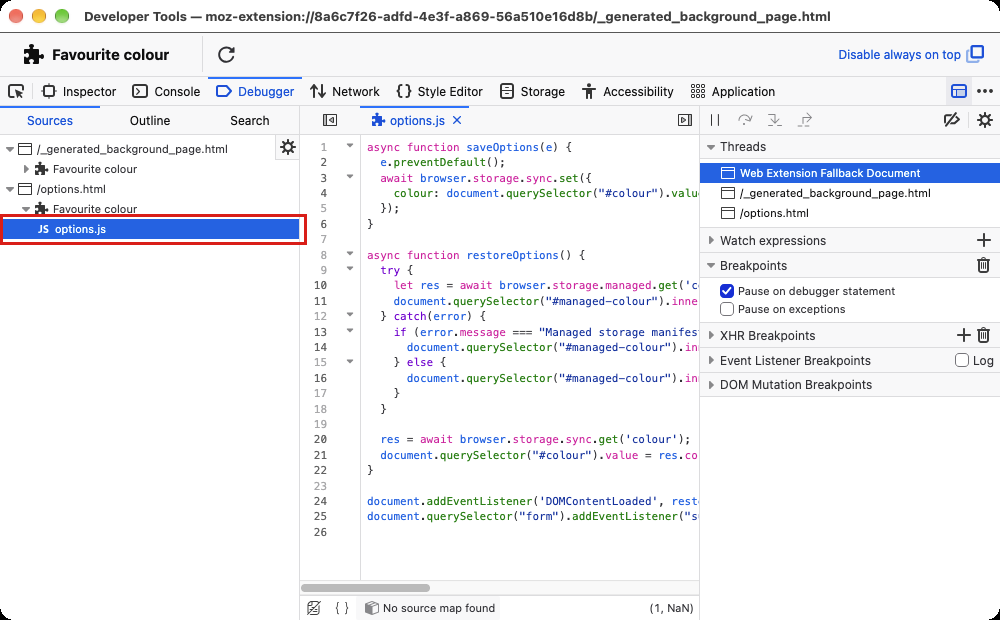1000x620 pixels.
Task: Click cursor position (1, NaN) text
Action: (x=671, y=608)
